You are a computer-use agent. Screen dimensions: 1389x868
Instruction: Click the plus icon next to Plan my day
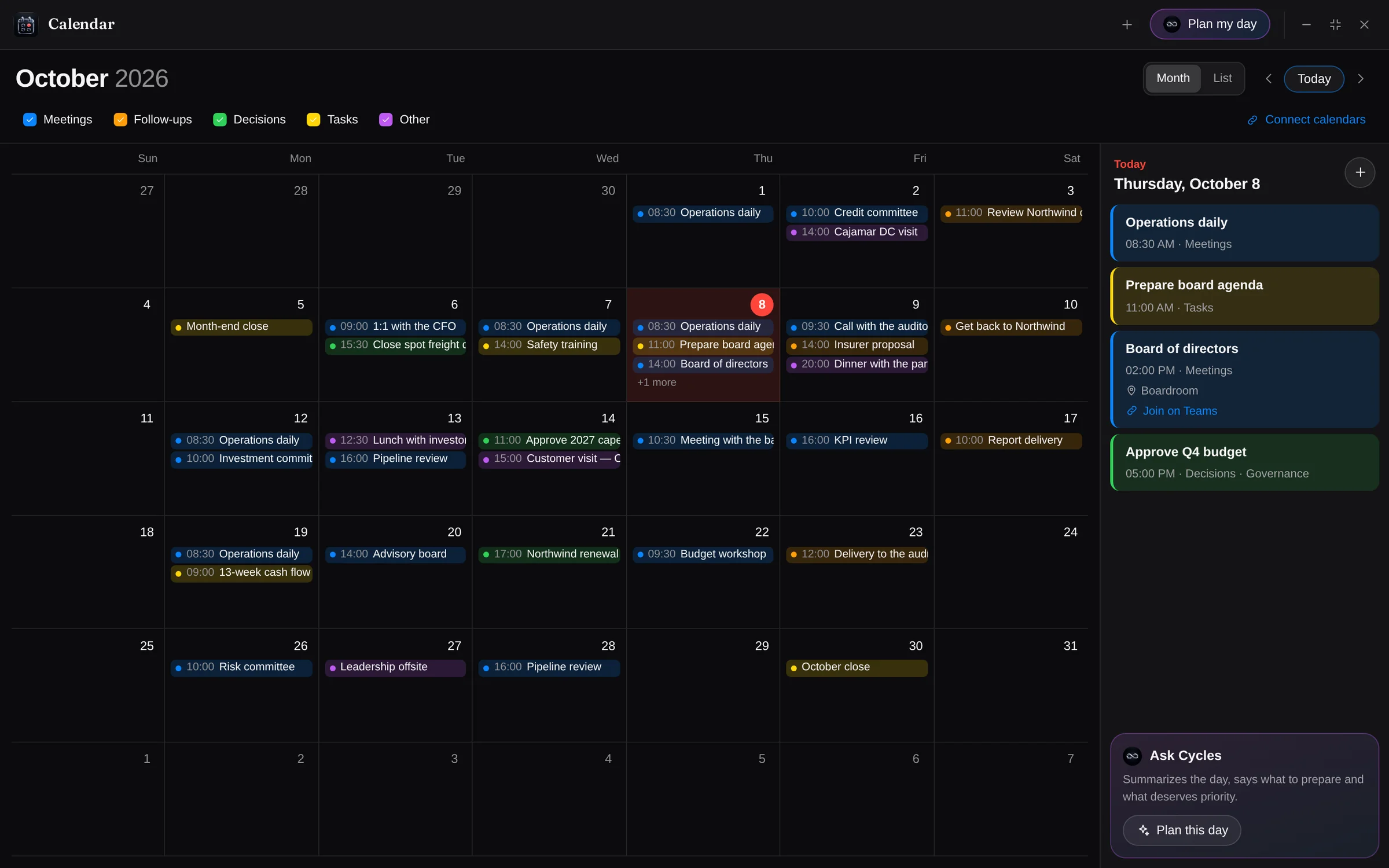pos(1126,24)
